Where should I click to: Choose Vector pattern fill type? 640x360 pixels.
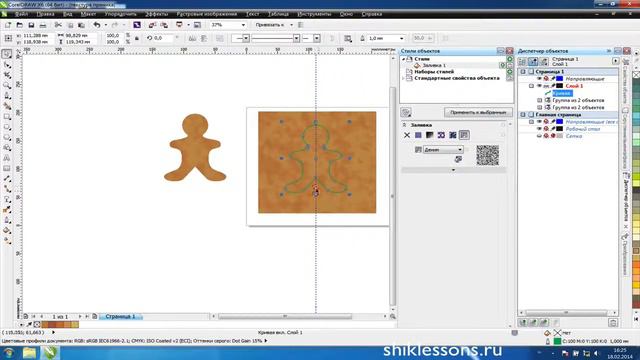(x=441, y=135)
